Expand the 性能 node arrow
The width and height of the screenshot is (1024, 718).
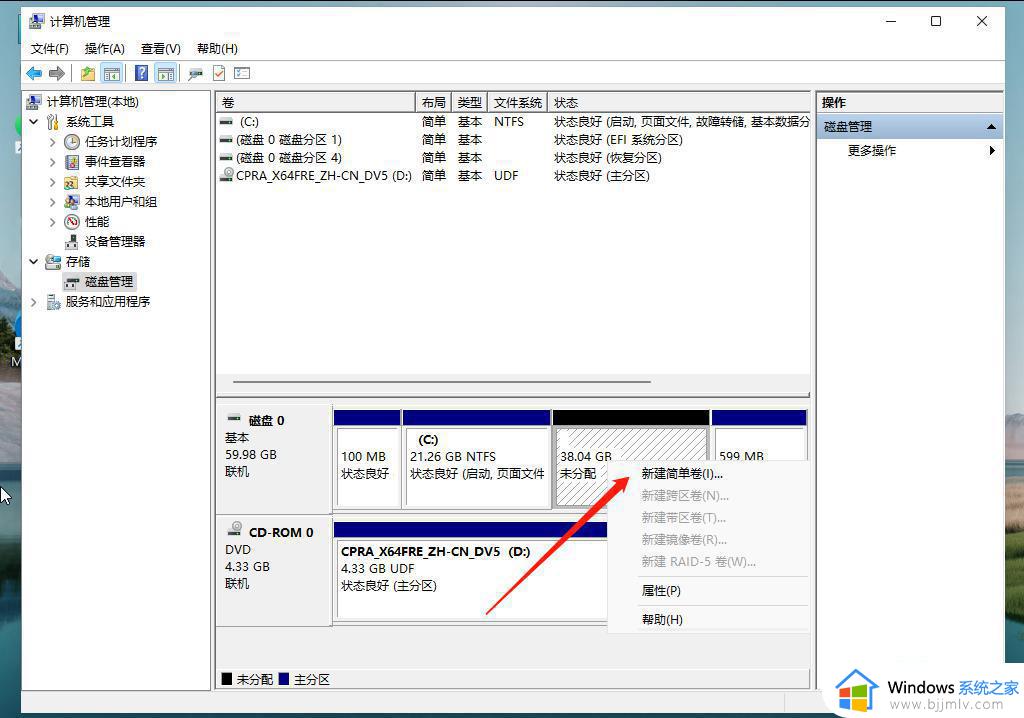coord(53,222)
